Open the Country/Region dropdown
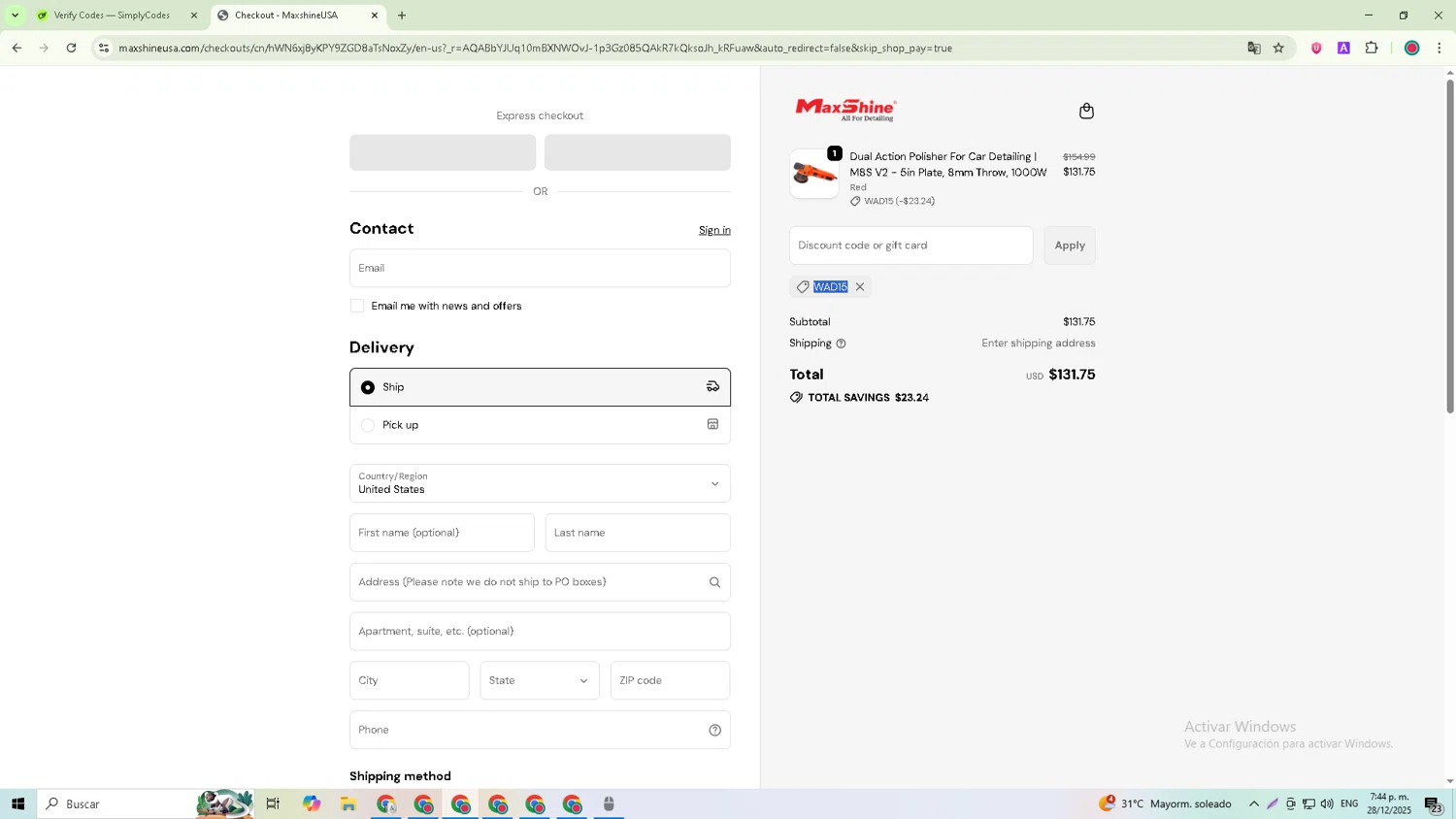This screenshot has width=1456, height=819. tap(540, 483)
